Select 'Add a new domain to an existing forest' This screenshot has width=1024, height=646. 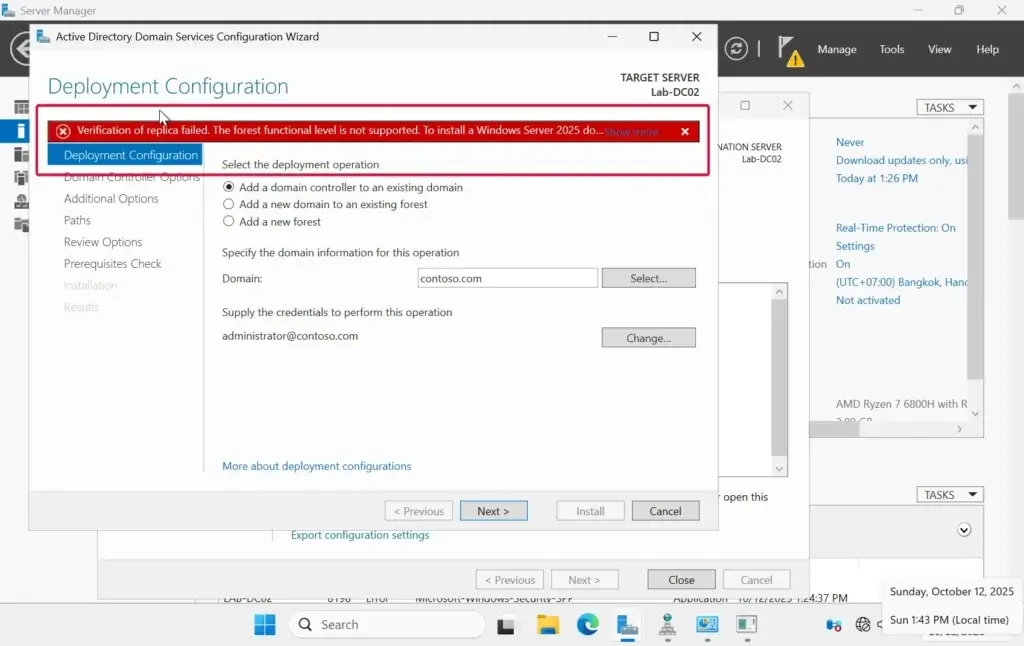click(x=229, y=204)
